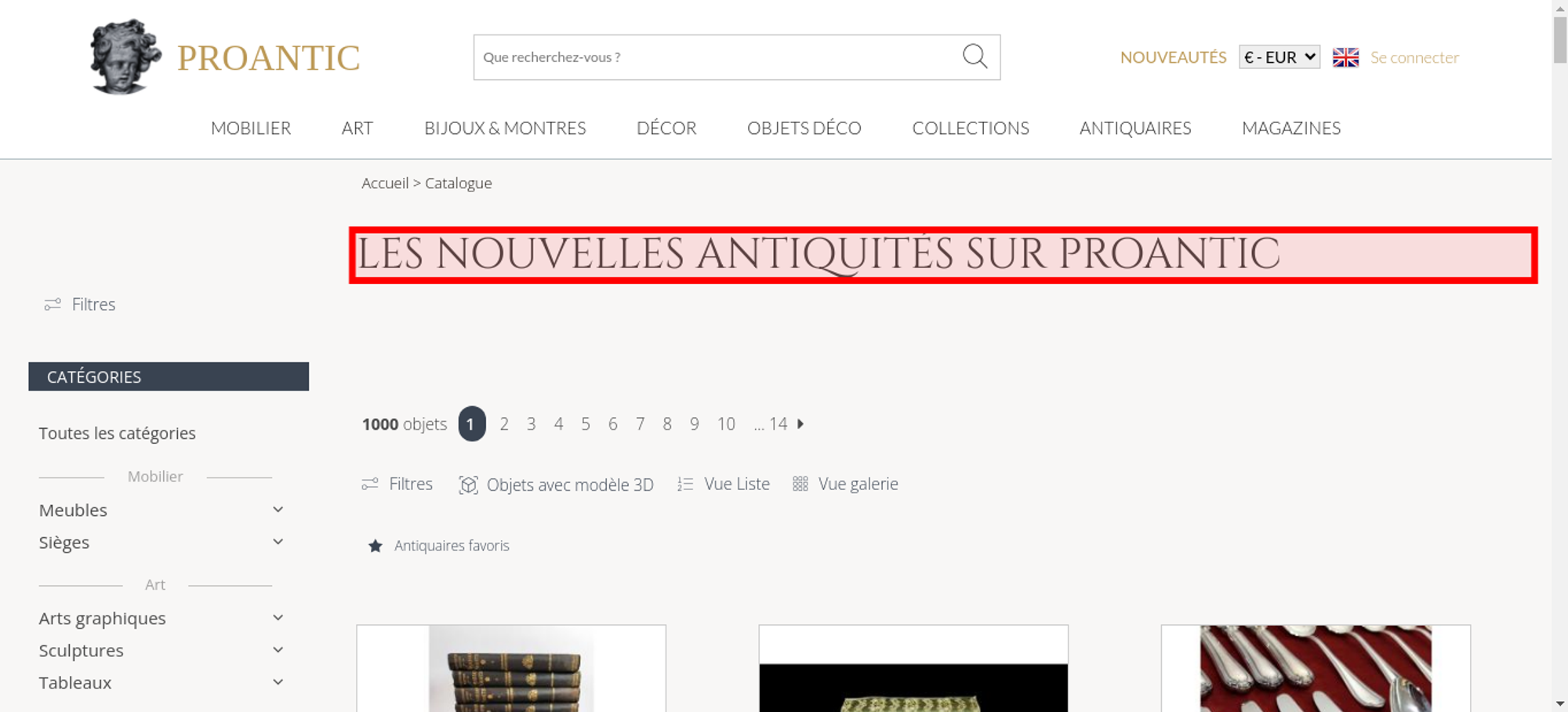This screenshot has height=712, width=1568.
Task: Open the MOBILIER menu
Action: tap(251, 128)
